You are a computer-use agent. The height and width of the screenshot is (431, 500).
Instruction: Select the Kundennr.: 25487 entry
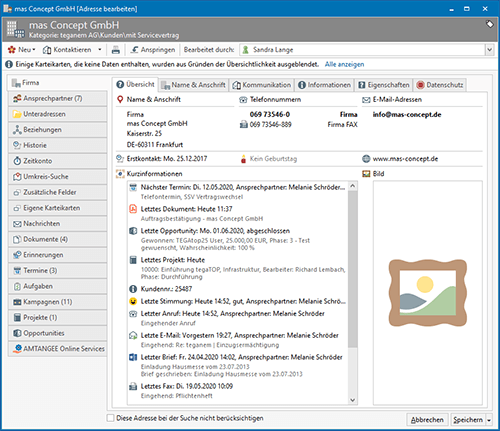coord(237,289)
